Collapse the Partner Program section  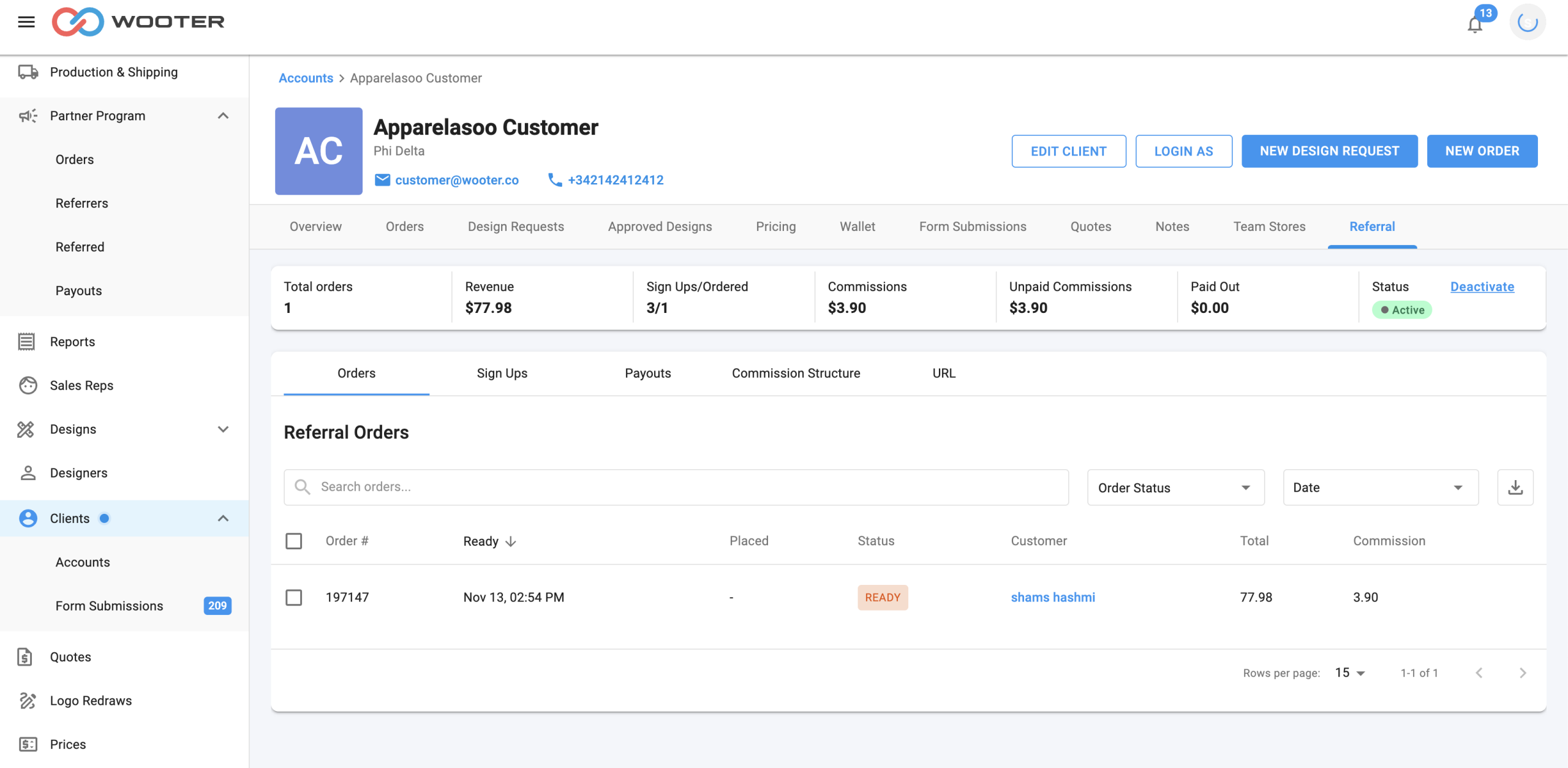[223, 116]
